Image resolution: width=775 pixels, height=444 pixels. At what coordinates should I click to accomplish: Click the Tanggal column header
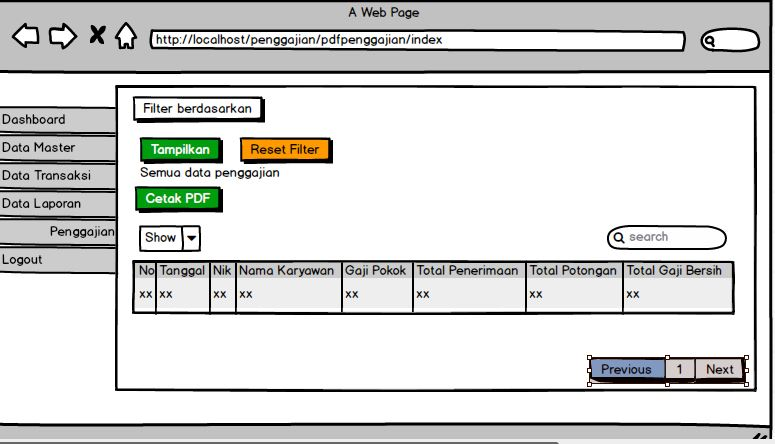click(x=182, y=270)
